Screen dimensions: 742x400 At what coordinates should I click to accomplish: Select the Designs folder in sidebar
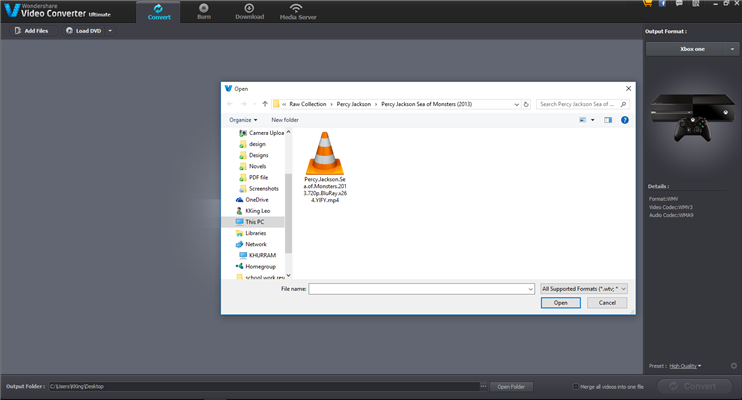[254, 155]
